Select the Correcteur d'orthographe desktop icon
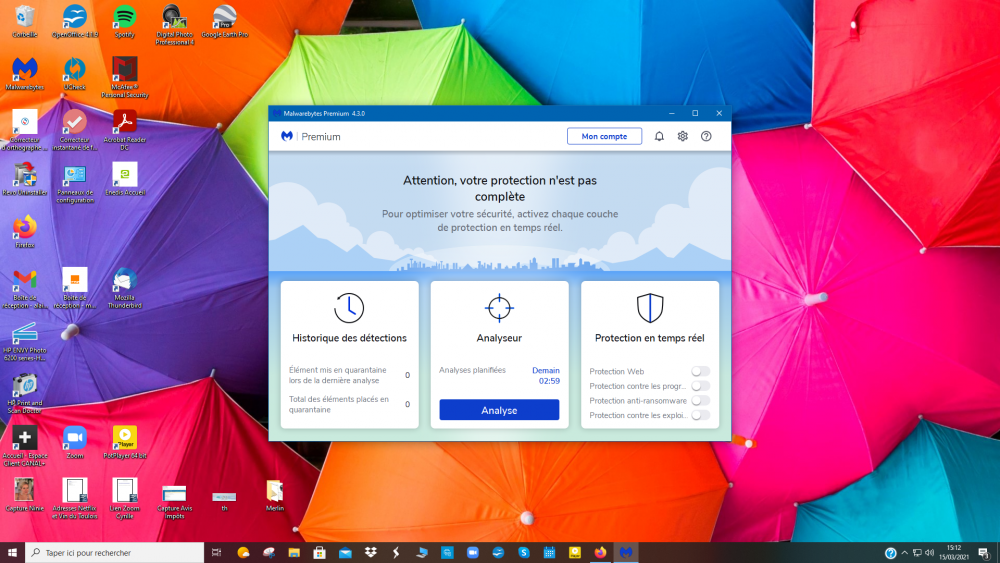This screenshot has width=1000, height=563. point(25,130)
